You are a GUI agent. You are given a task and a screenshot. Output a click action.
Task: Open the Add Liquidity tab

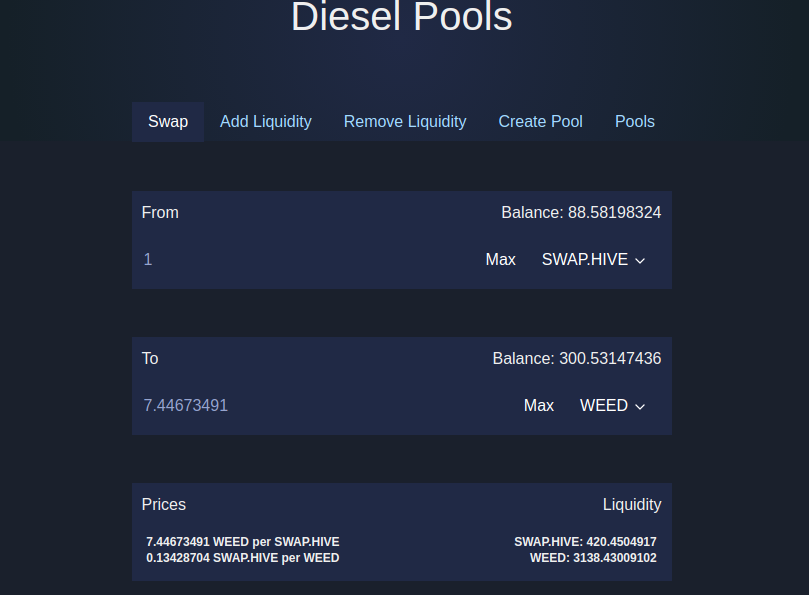point(266,122)
